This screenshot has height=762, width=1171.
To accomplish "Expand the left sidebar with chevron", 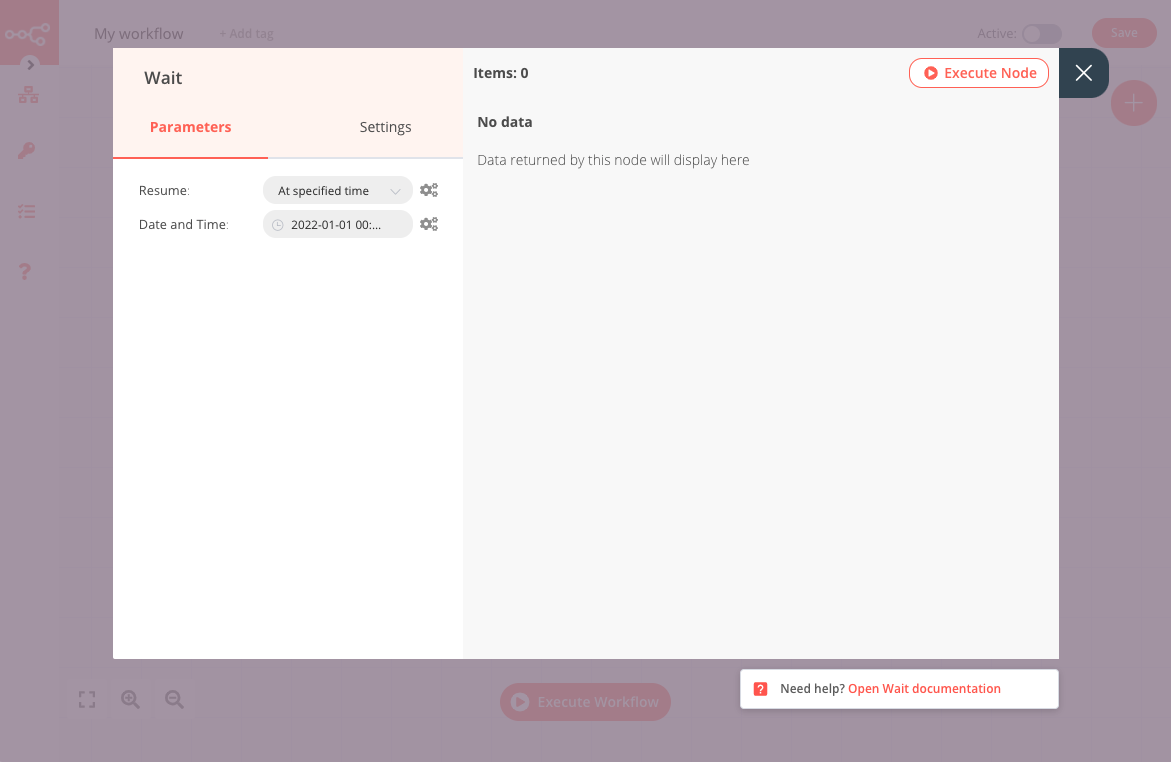I will [x=30, y=65].
